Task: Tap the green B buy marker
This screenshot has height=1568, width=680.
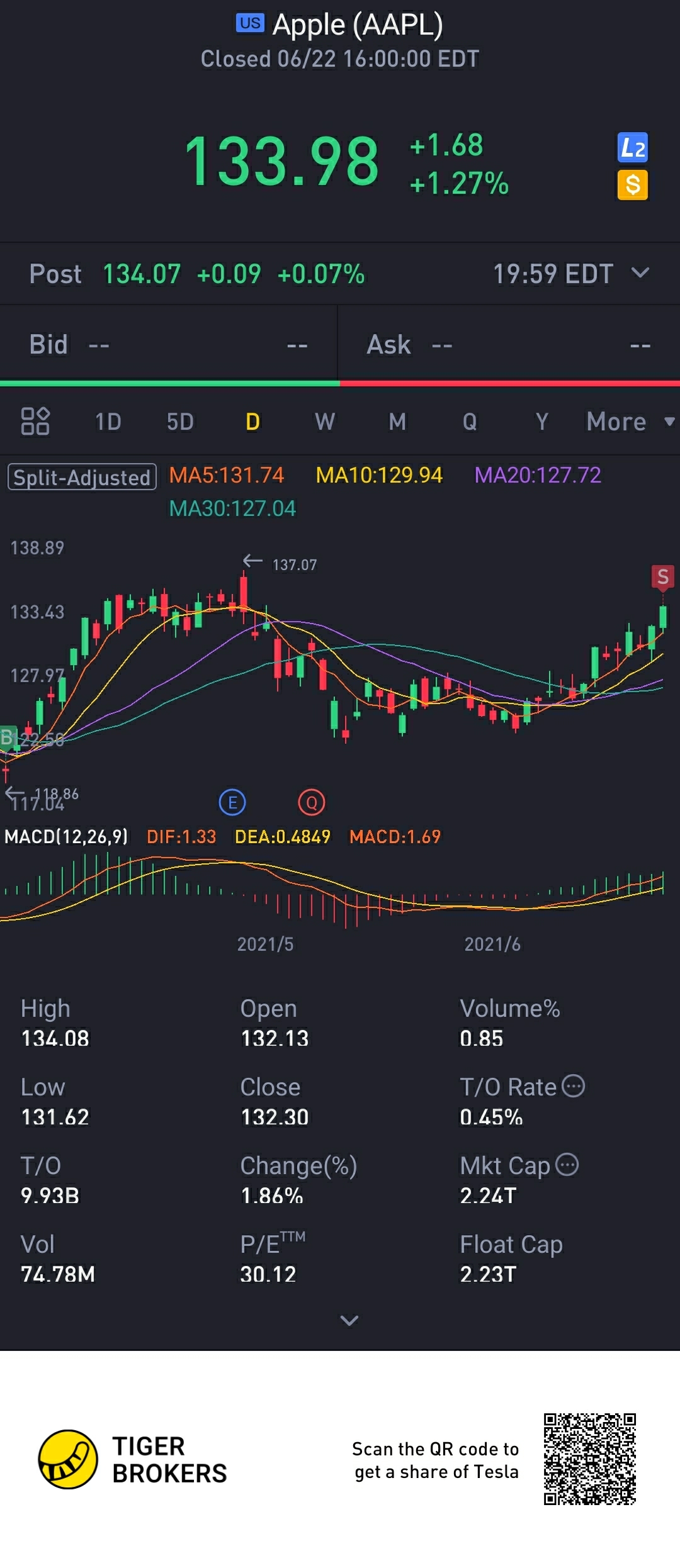Action: pos(8,737)
